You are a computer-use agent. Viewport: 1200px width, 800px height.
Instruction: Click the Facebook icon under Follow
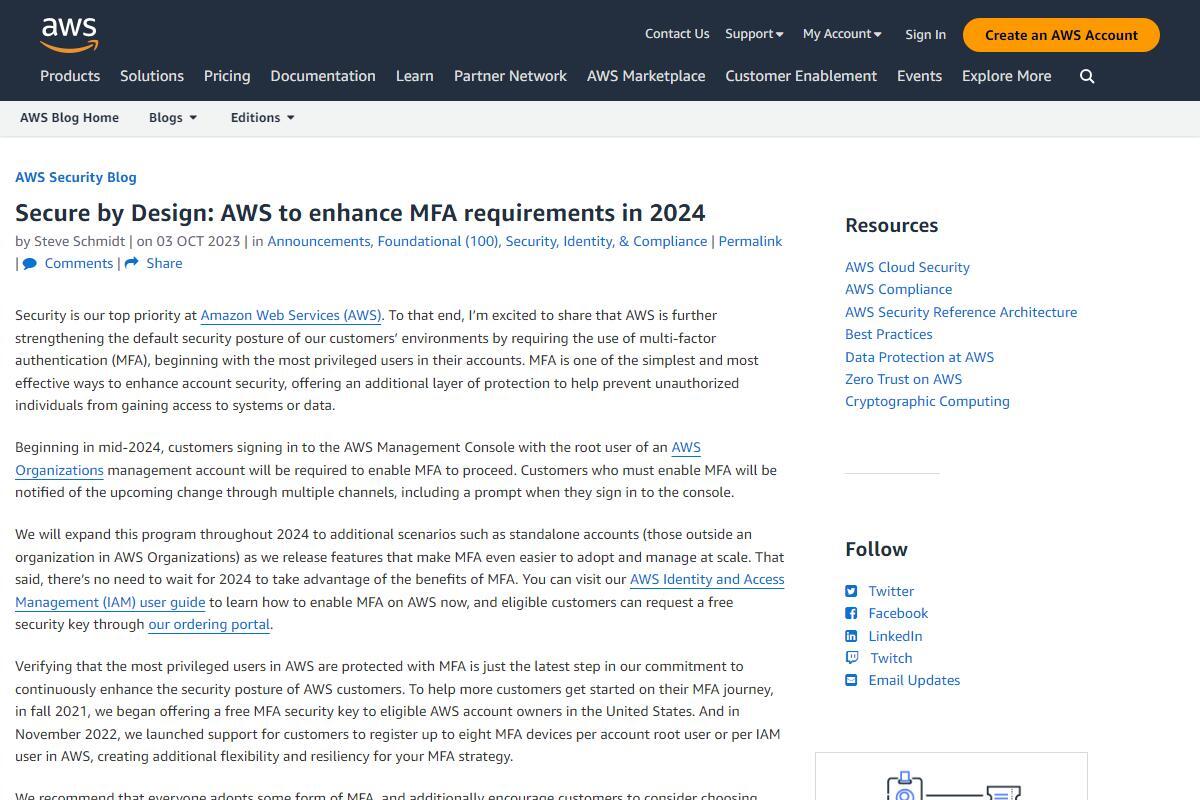(851, 613)
